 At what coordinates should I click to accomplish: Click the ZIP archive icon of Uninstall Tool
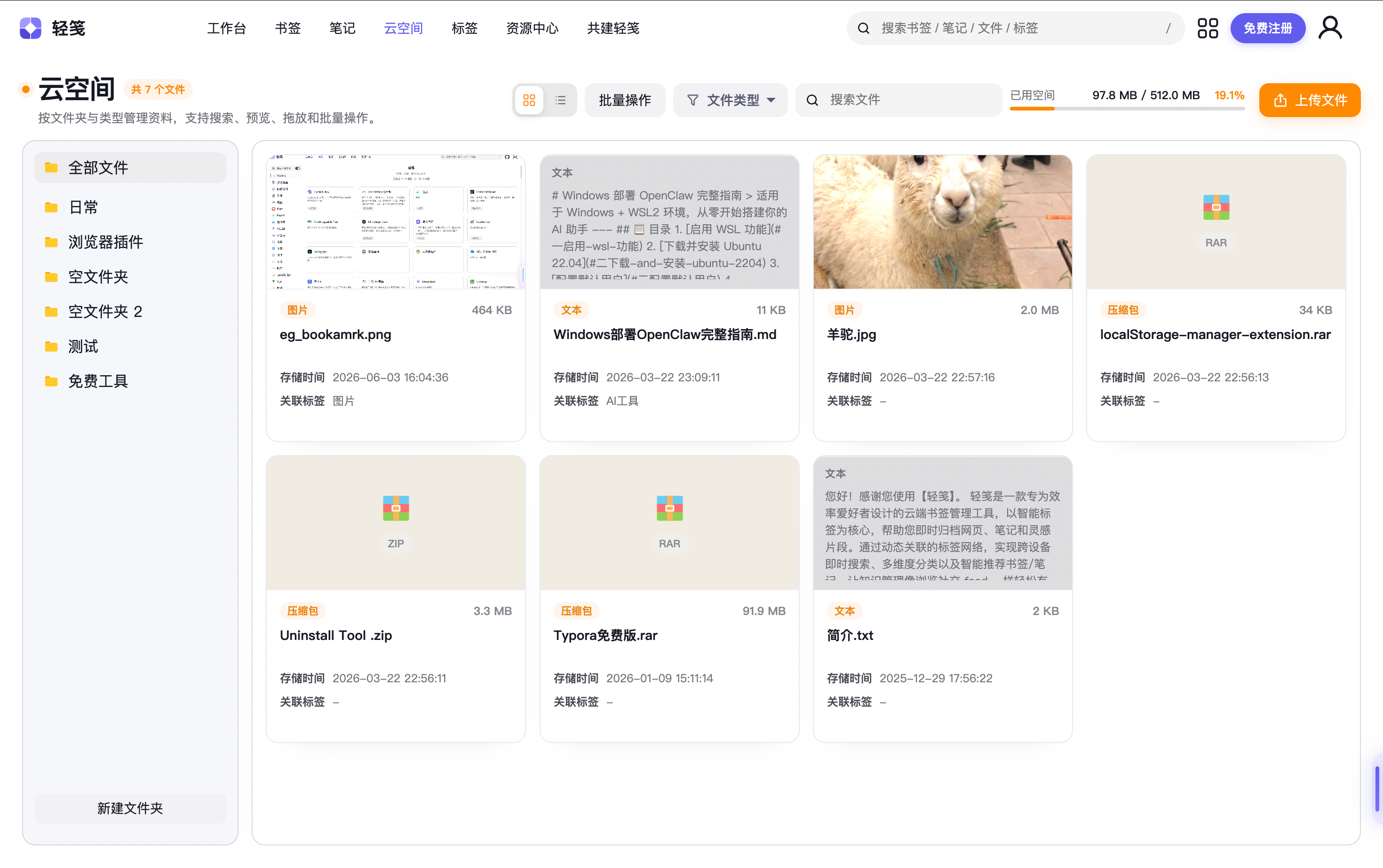pyautogui.click(x=396, y=508)
